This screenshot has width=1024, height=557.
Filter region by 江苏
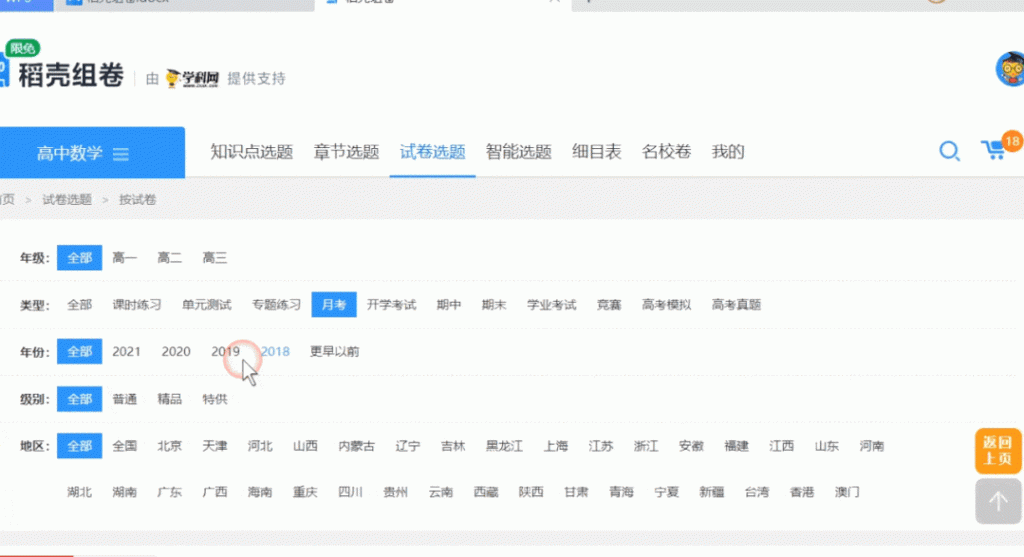(x=601, y=446)
